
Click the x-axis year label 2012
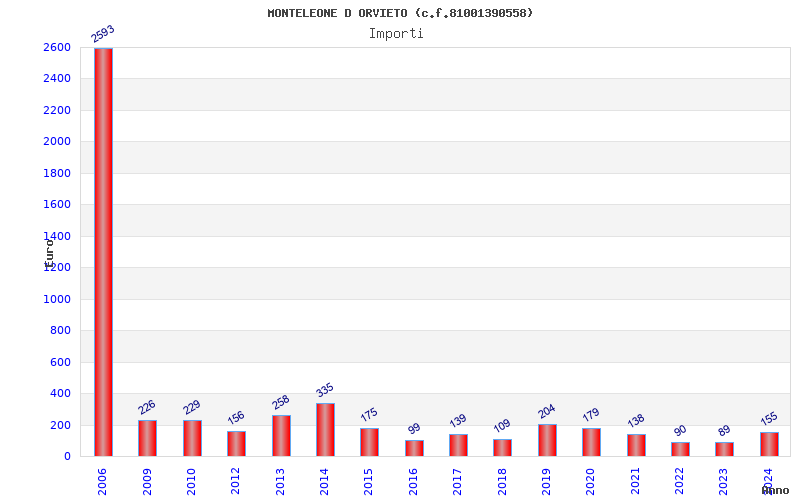point(235,482)
